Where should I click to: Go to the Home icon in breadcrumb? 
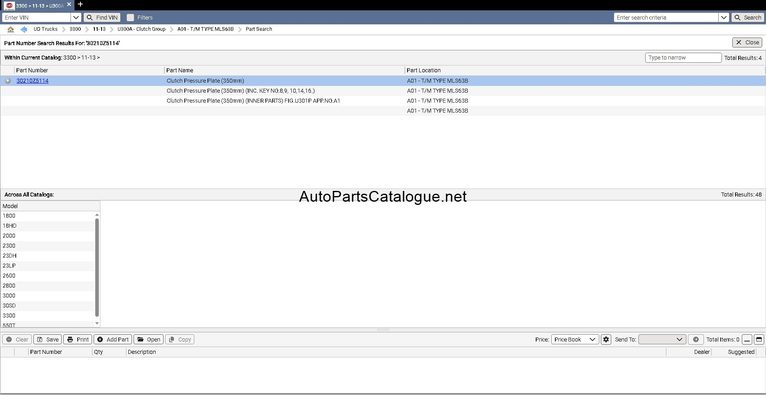tap(11, 29)
